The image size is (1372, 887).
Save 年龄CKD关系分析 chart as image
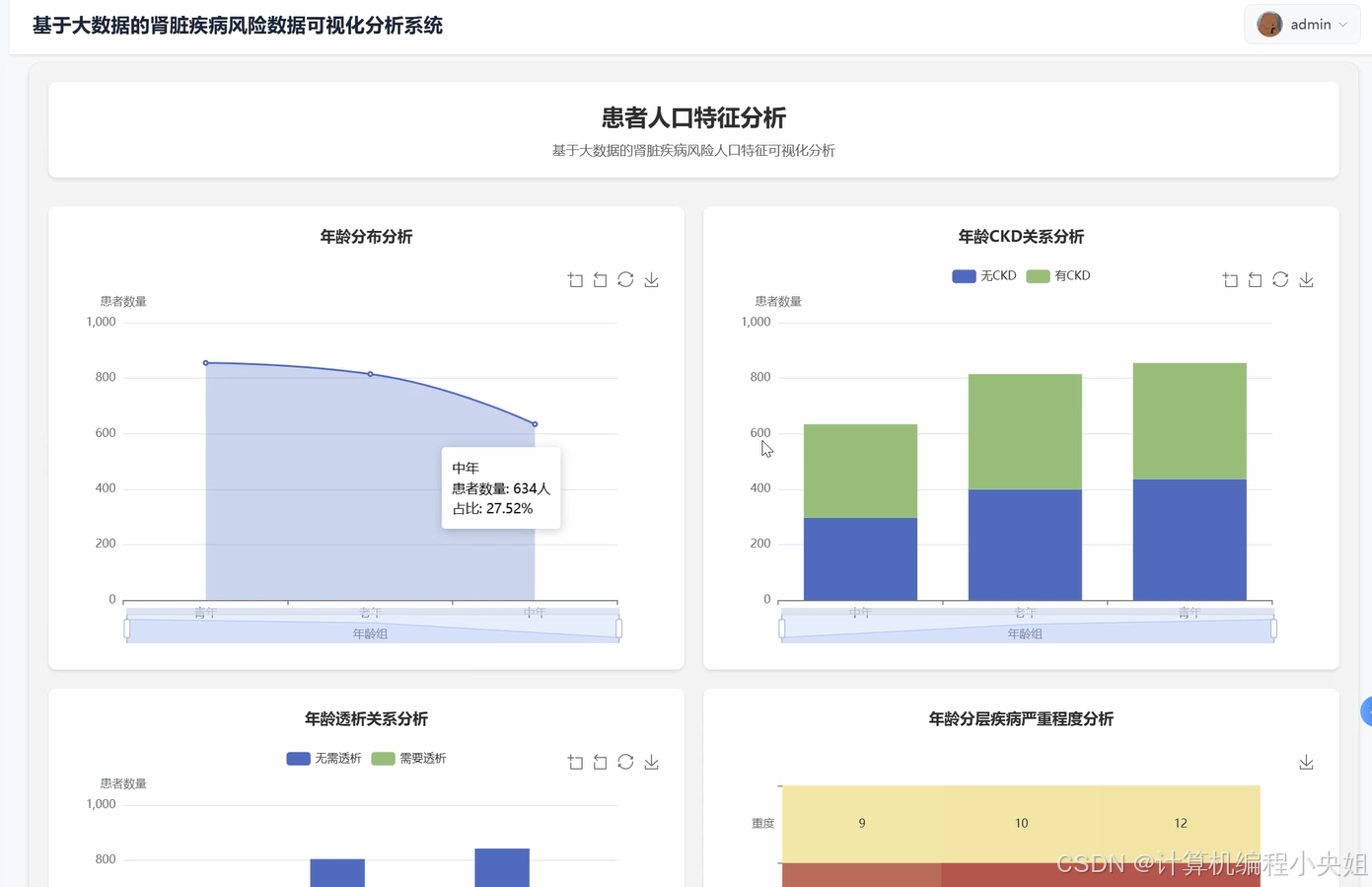[1306, 279]
